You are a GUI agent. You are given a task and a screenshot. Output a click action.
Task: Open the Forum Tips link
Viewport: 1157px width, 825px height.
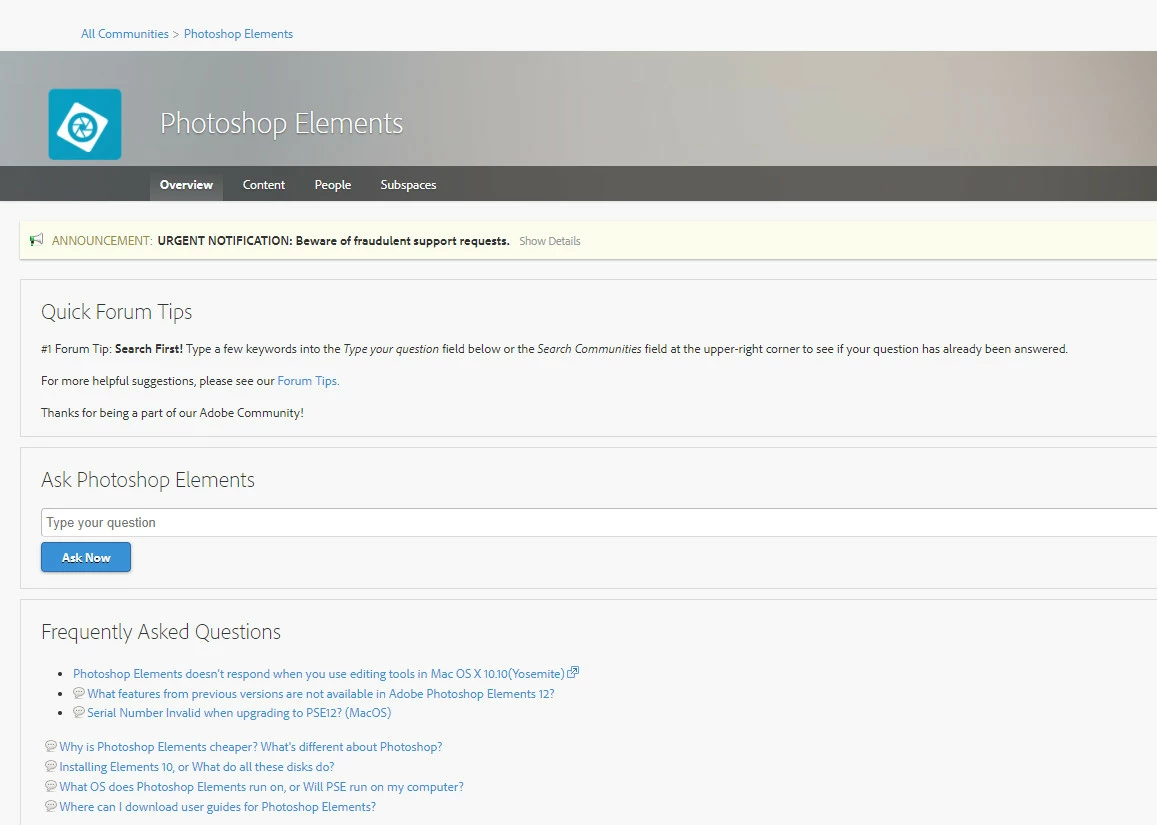click(308, 381)
